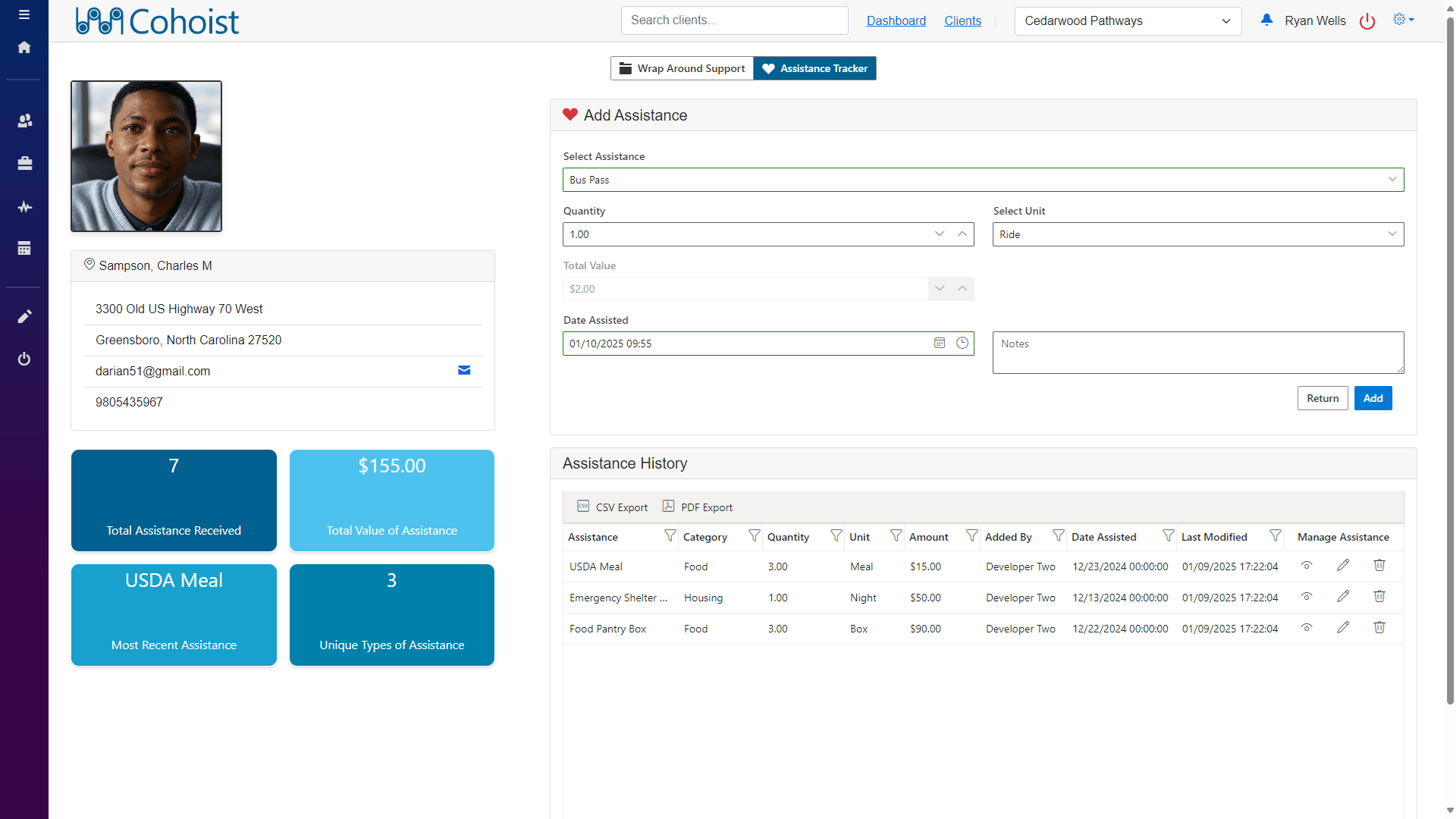Switch to the Clients menu item
The width and height of the screenshot is (1456, 819).
tap(962, 20)
